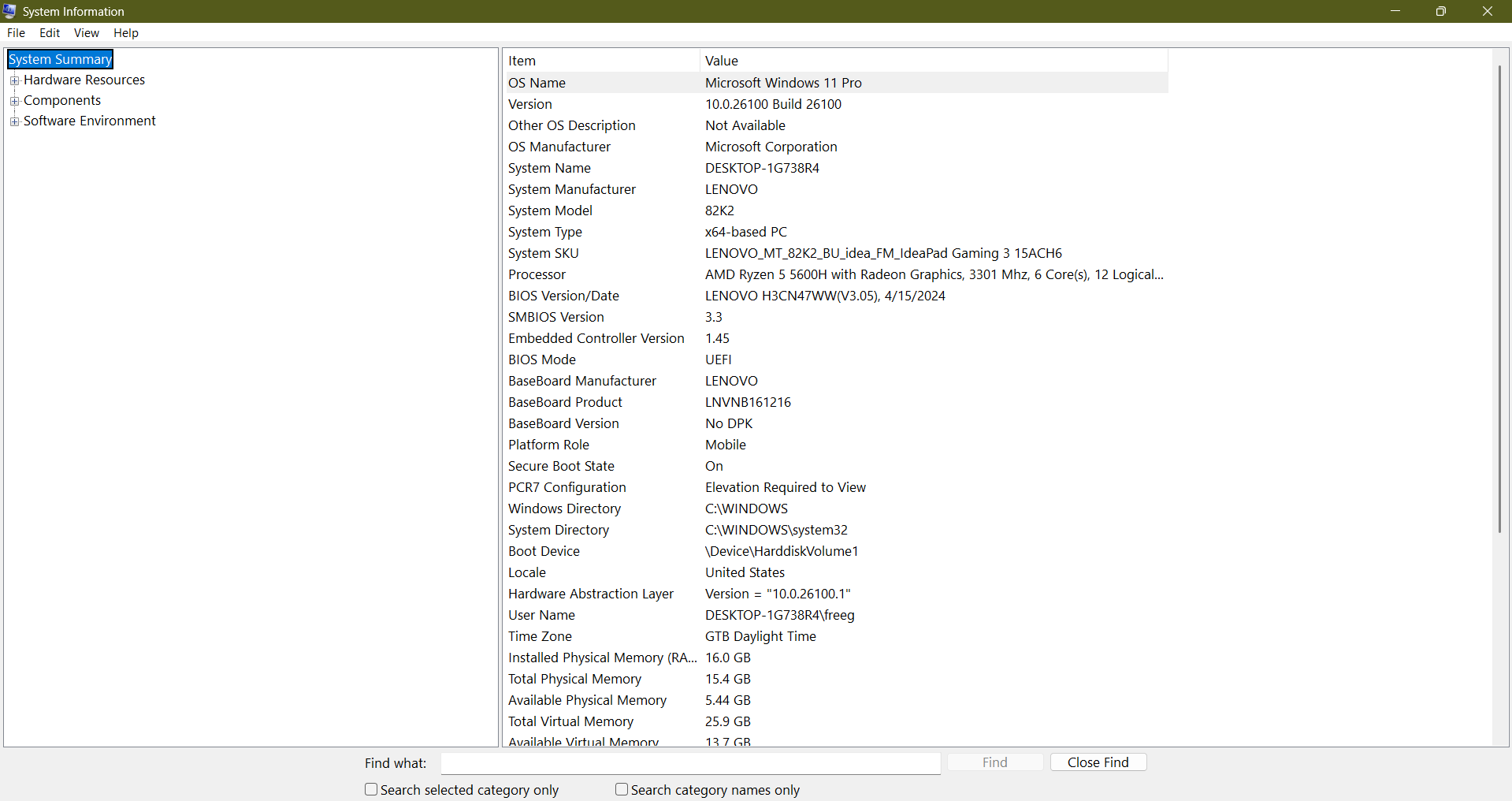Click C:\WINDOWS\system32 value
The width and height of the screenshot is (1512, 801).
[776, 530]
